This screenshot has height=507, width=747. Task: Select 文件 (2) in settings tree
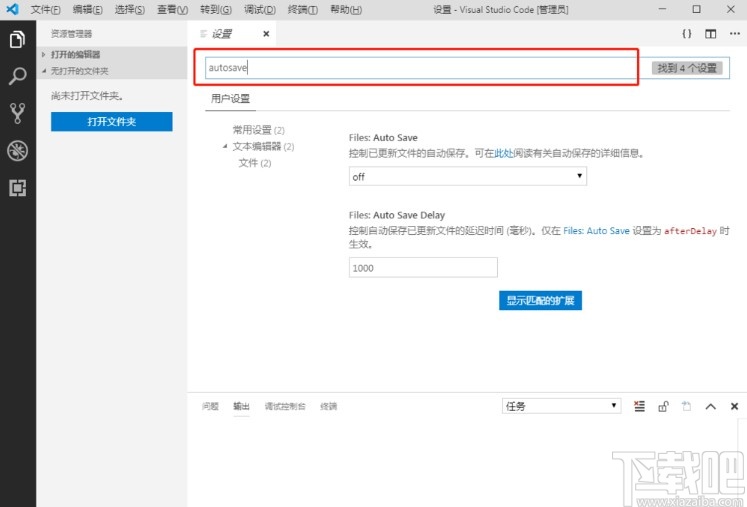[254, 163]
